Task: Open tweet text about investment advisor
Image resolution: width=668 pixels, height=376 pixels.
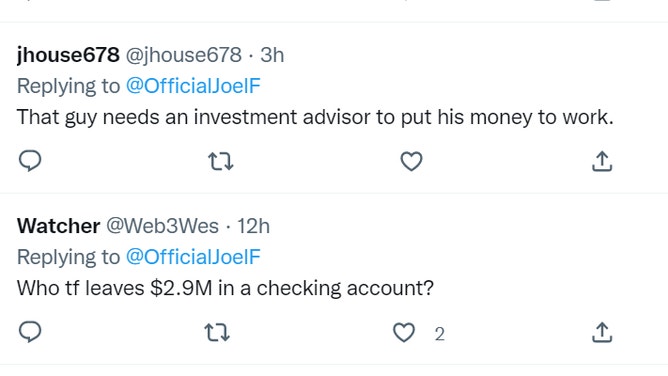Action: [x=315, y=117]
